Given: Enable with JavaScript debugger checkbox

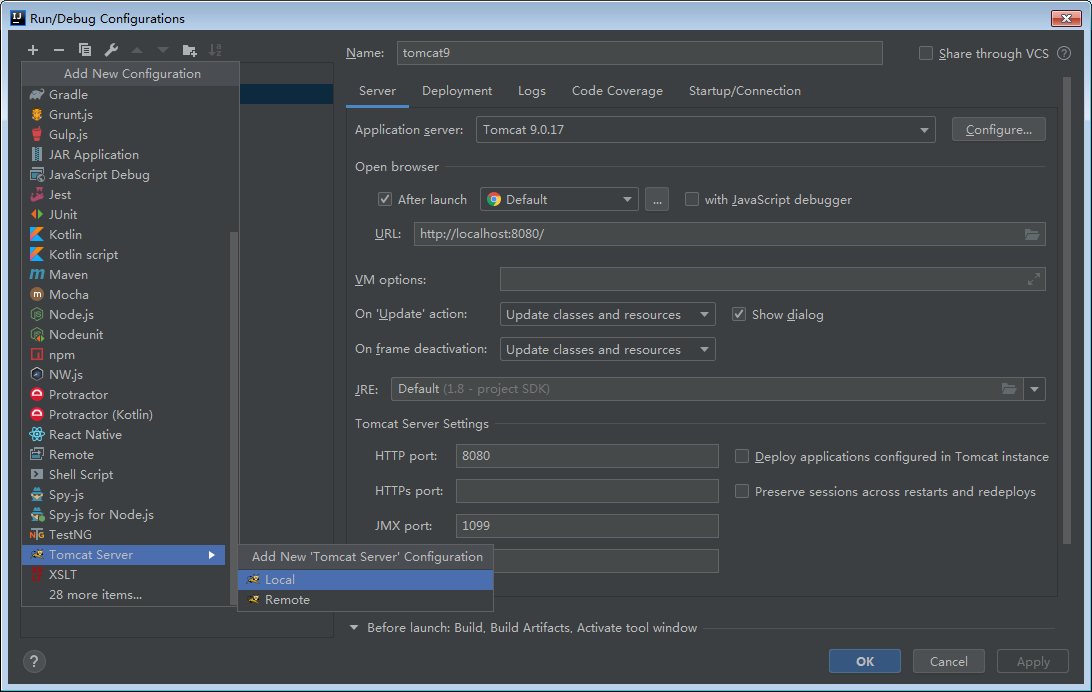Looking at the screenshot, I should (692, 200).
